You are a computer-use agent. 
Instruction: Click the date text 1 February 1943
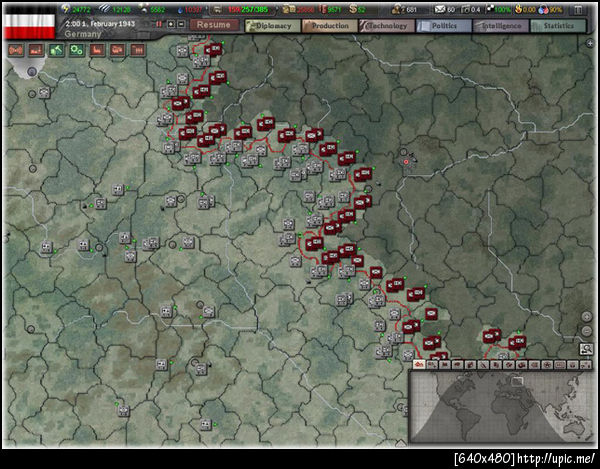coord(100,24)
